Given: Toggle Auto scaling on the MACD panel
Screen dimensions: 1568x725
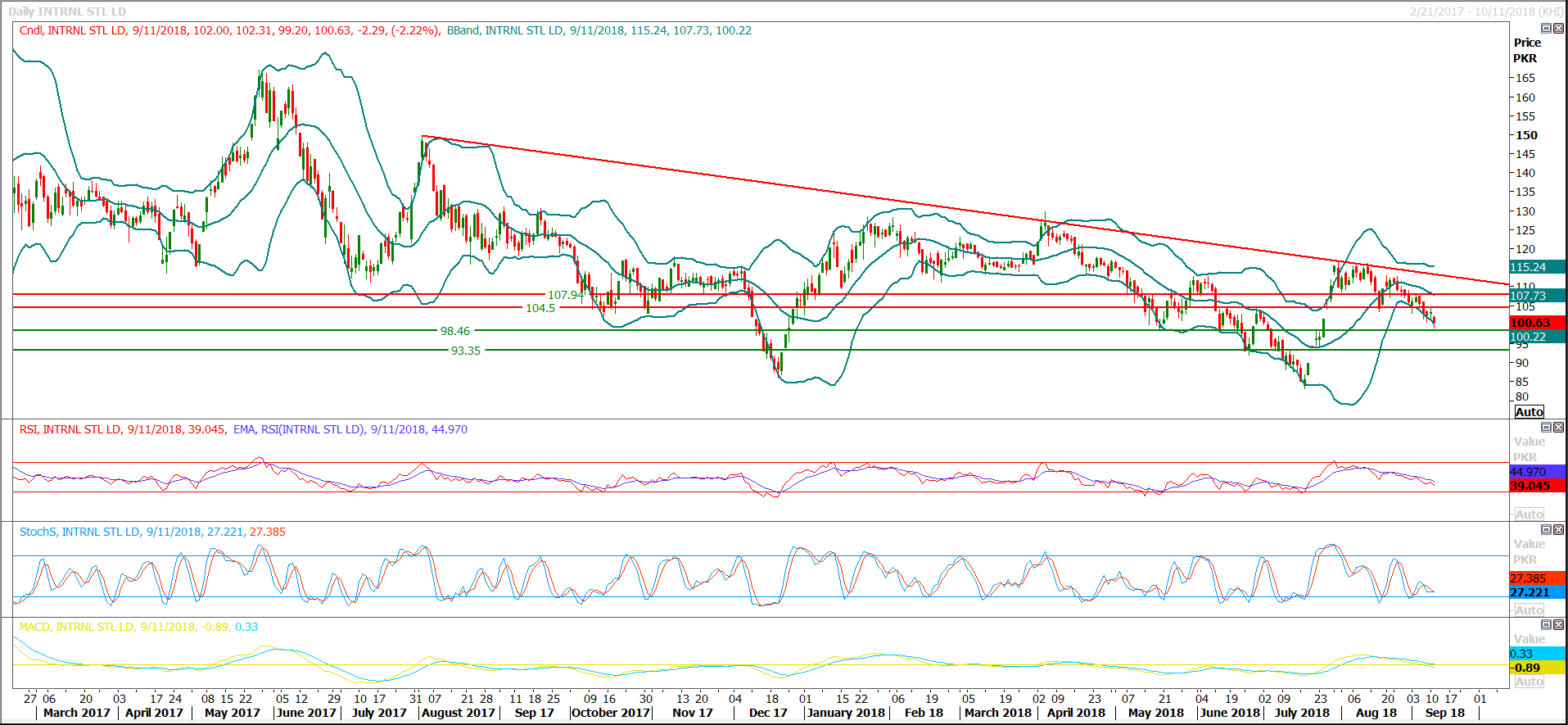Looking at the screenshot, I should (x=1529, y=682).
